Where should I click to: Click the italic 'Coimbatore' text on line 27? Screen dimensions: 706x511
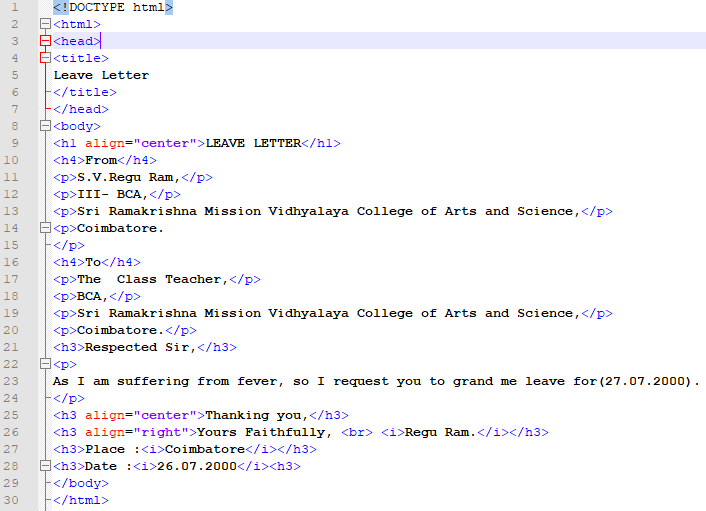pos(205,449)
